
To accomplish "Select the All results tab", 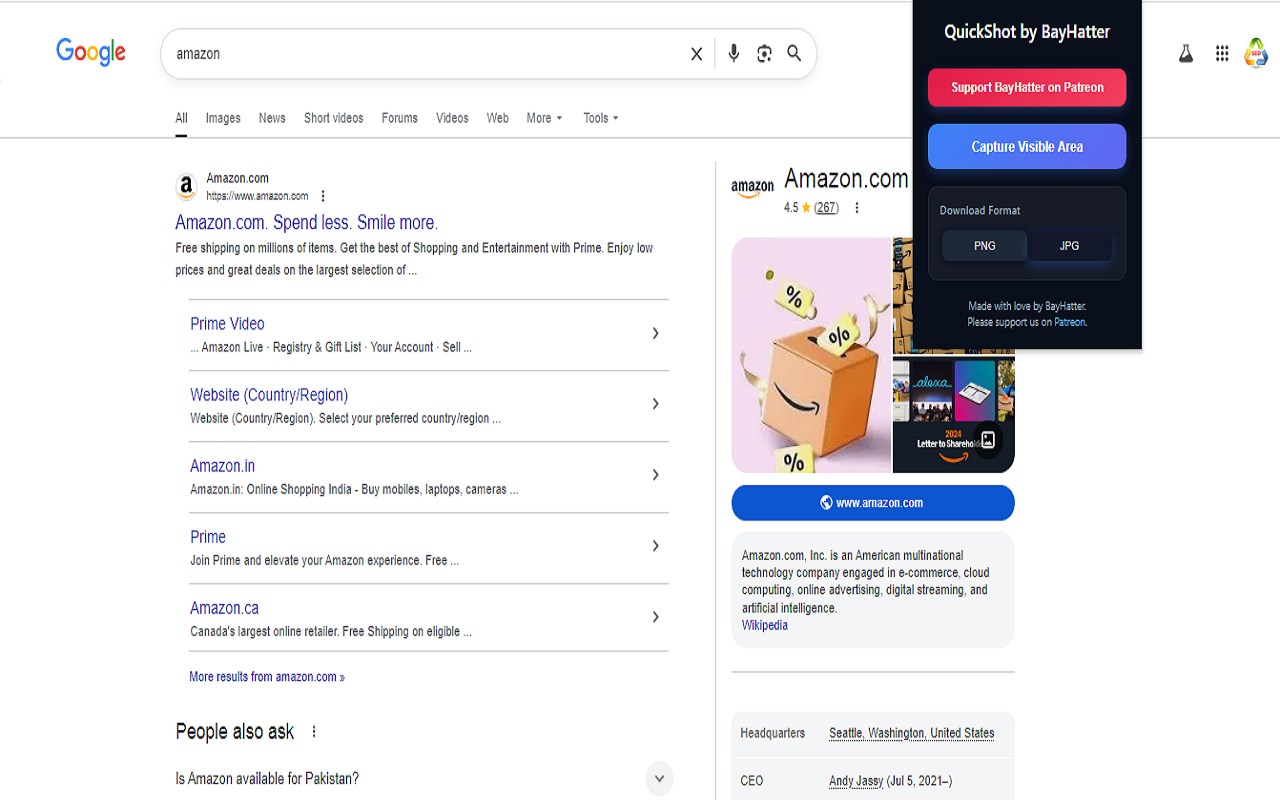I will tap(181, 118).
